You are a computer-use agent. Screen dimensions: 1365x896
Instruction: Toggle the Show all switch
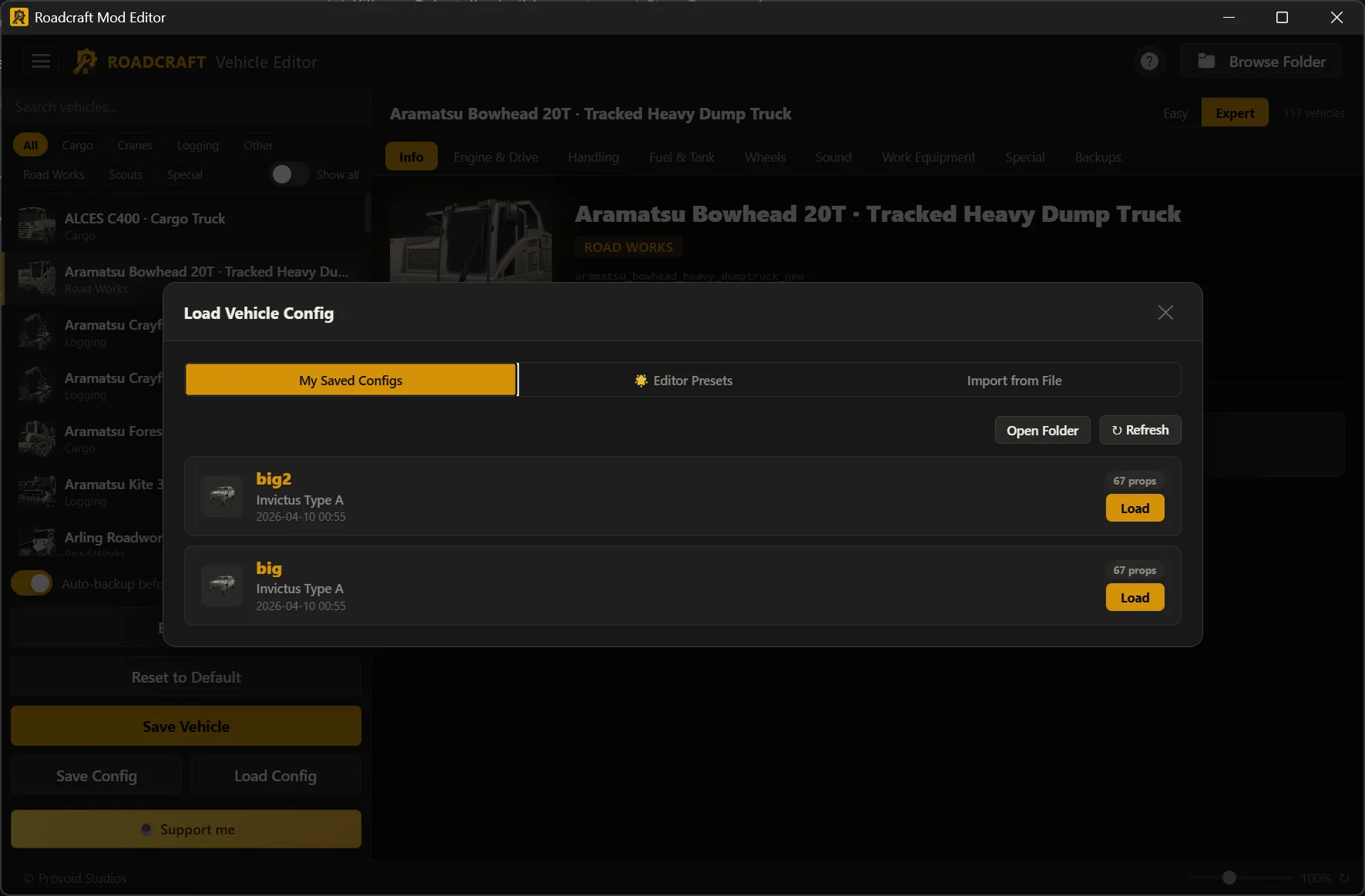click(289, 174)
